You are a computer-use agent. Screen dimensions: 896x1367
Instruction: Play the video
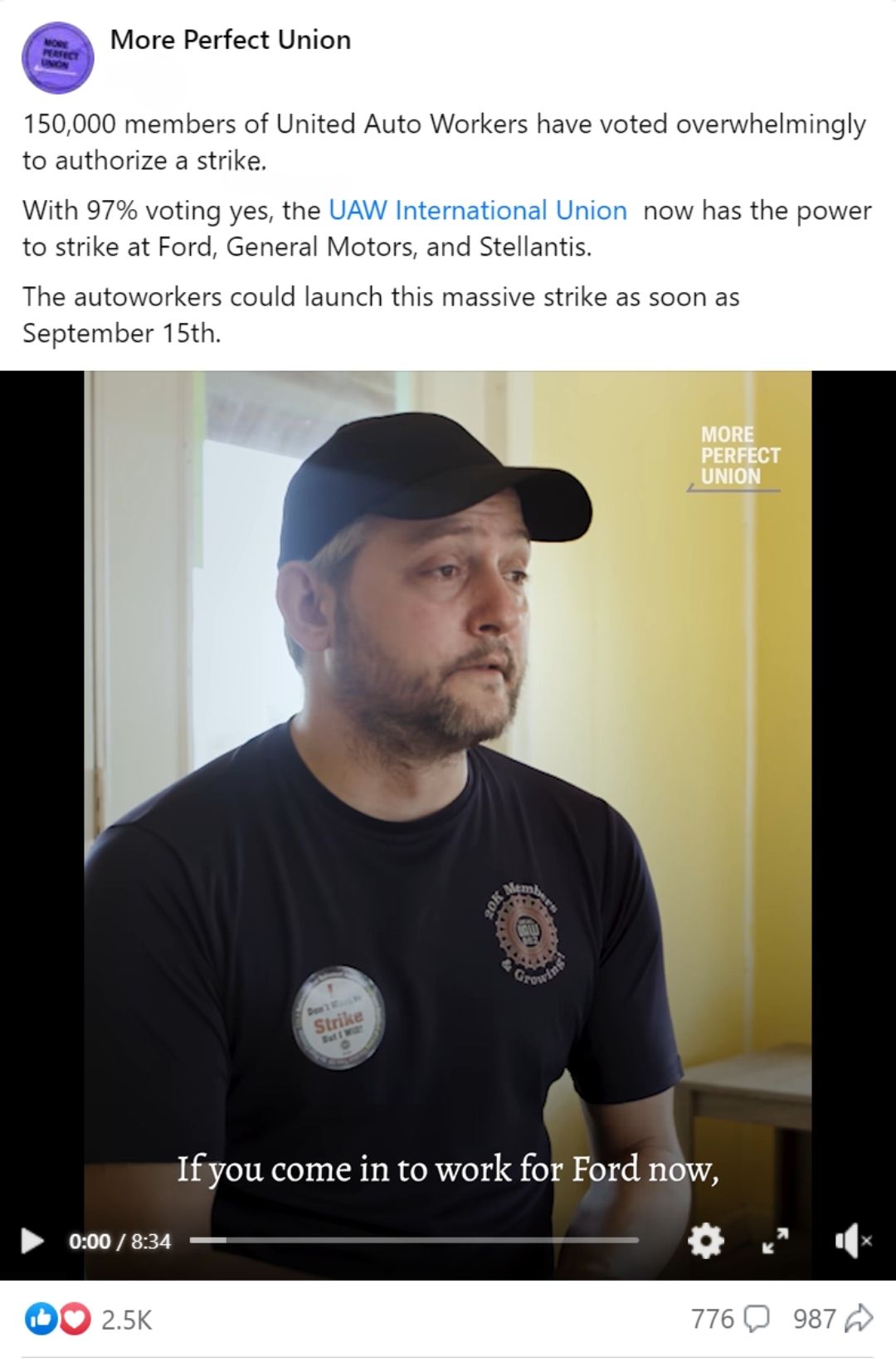32,1241
